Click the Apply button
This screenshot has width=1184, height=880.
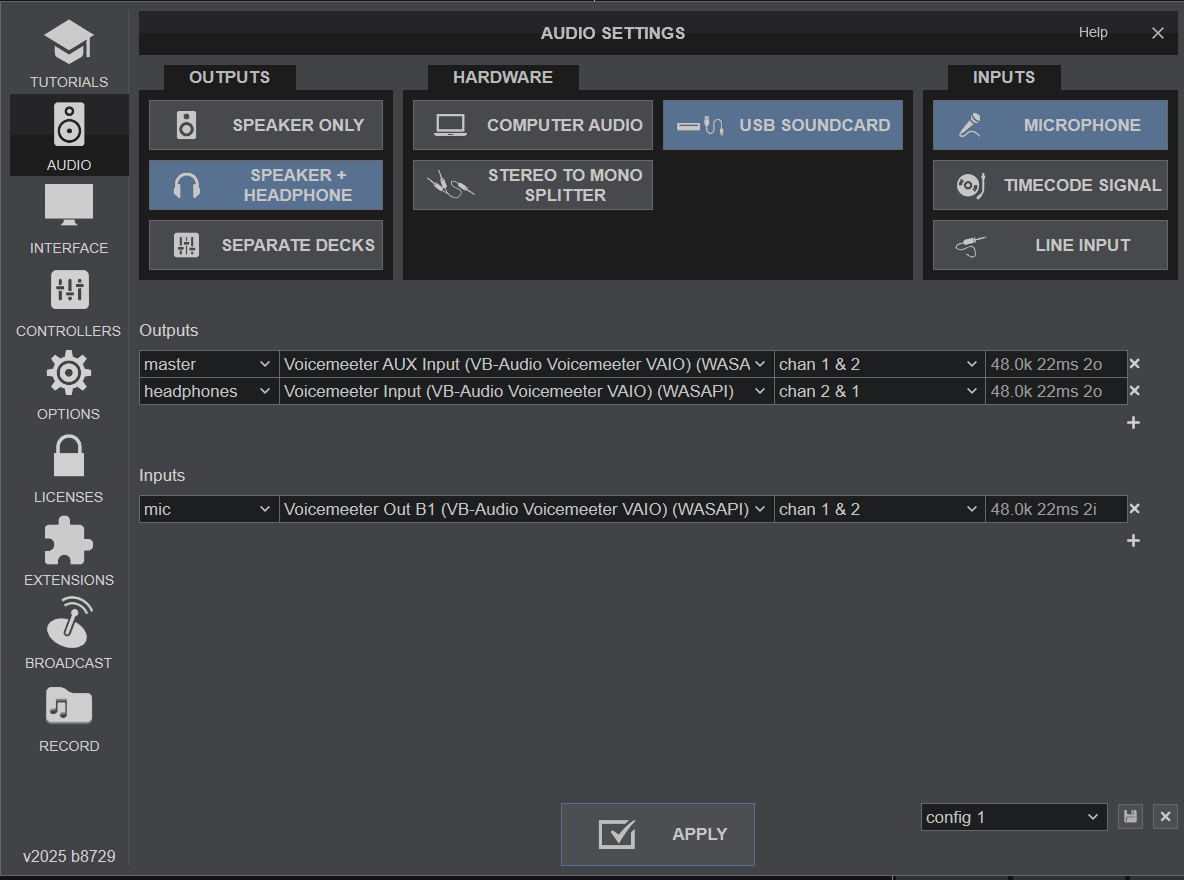(x=658, y=834)
